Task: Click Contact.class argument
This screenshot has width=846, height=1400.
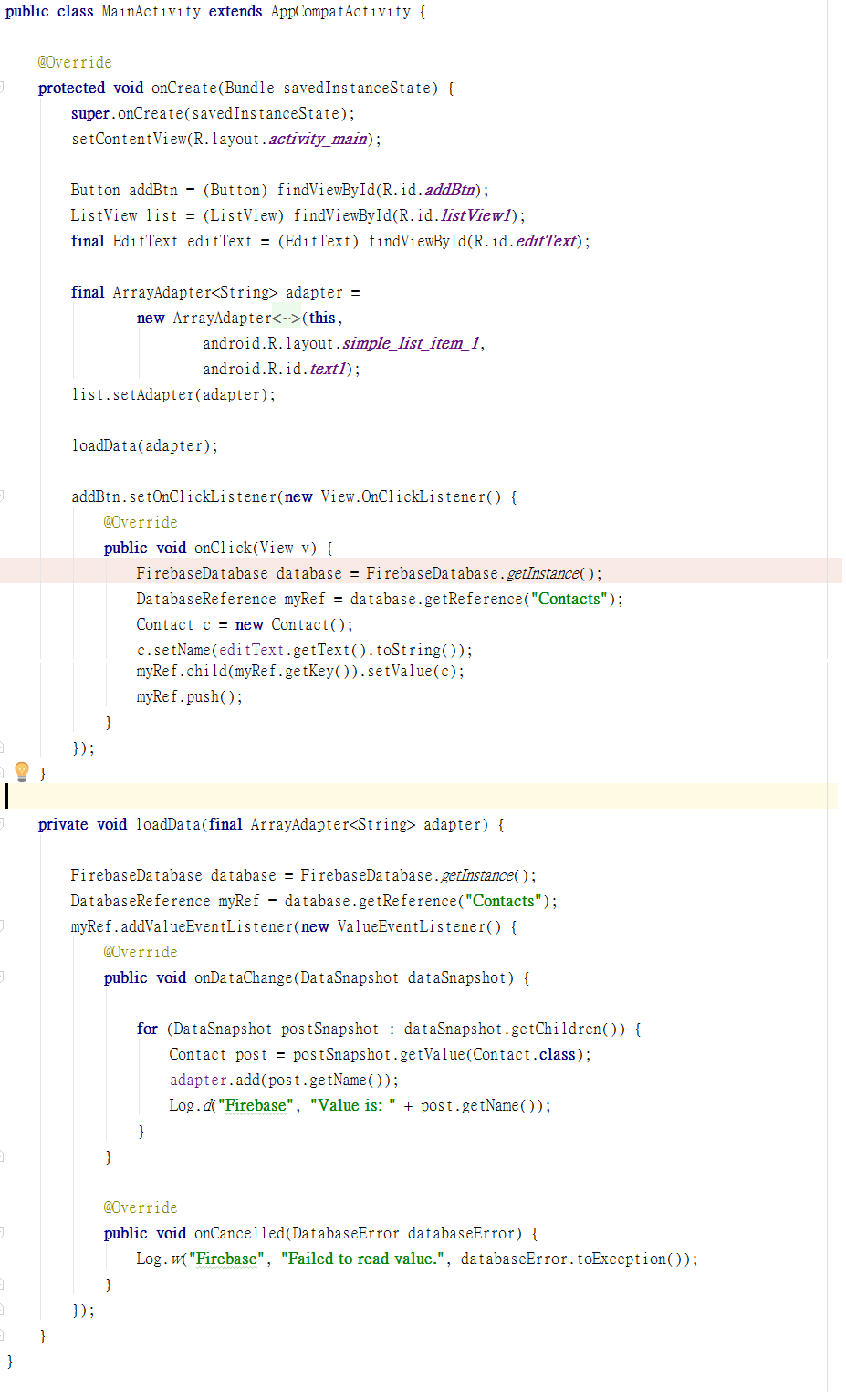Action: pos(524,1054)
